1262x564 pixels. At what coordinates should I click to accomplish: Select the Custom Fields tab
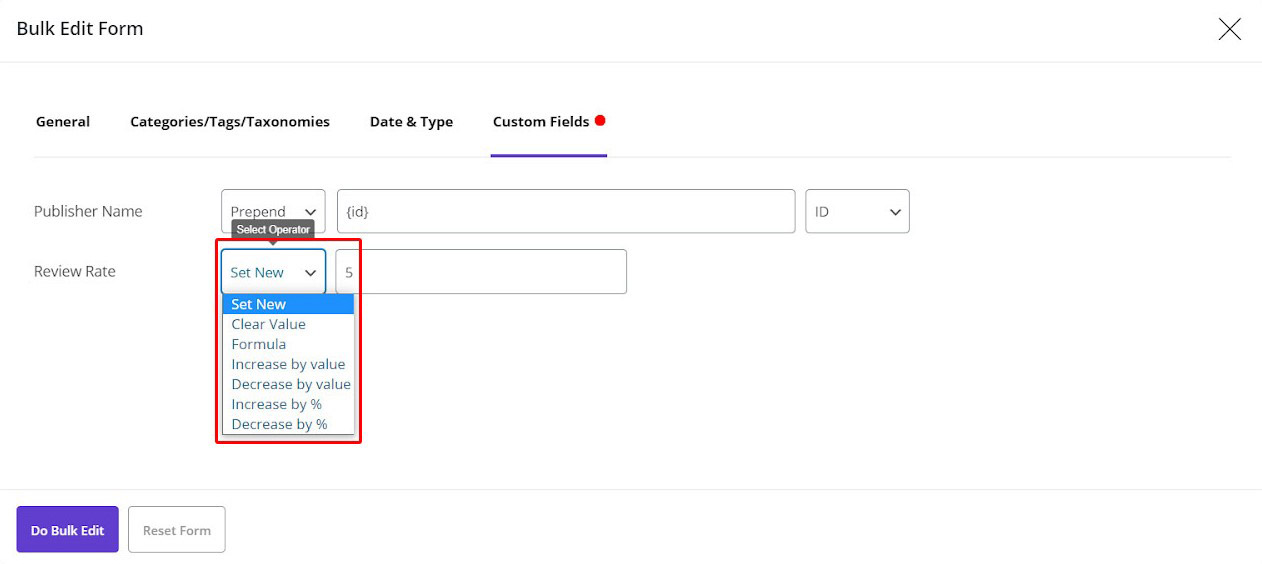[x=540, y=122]
